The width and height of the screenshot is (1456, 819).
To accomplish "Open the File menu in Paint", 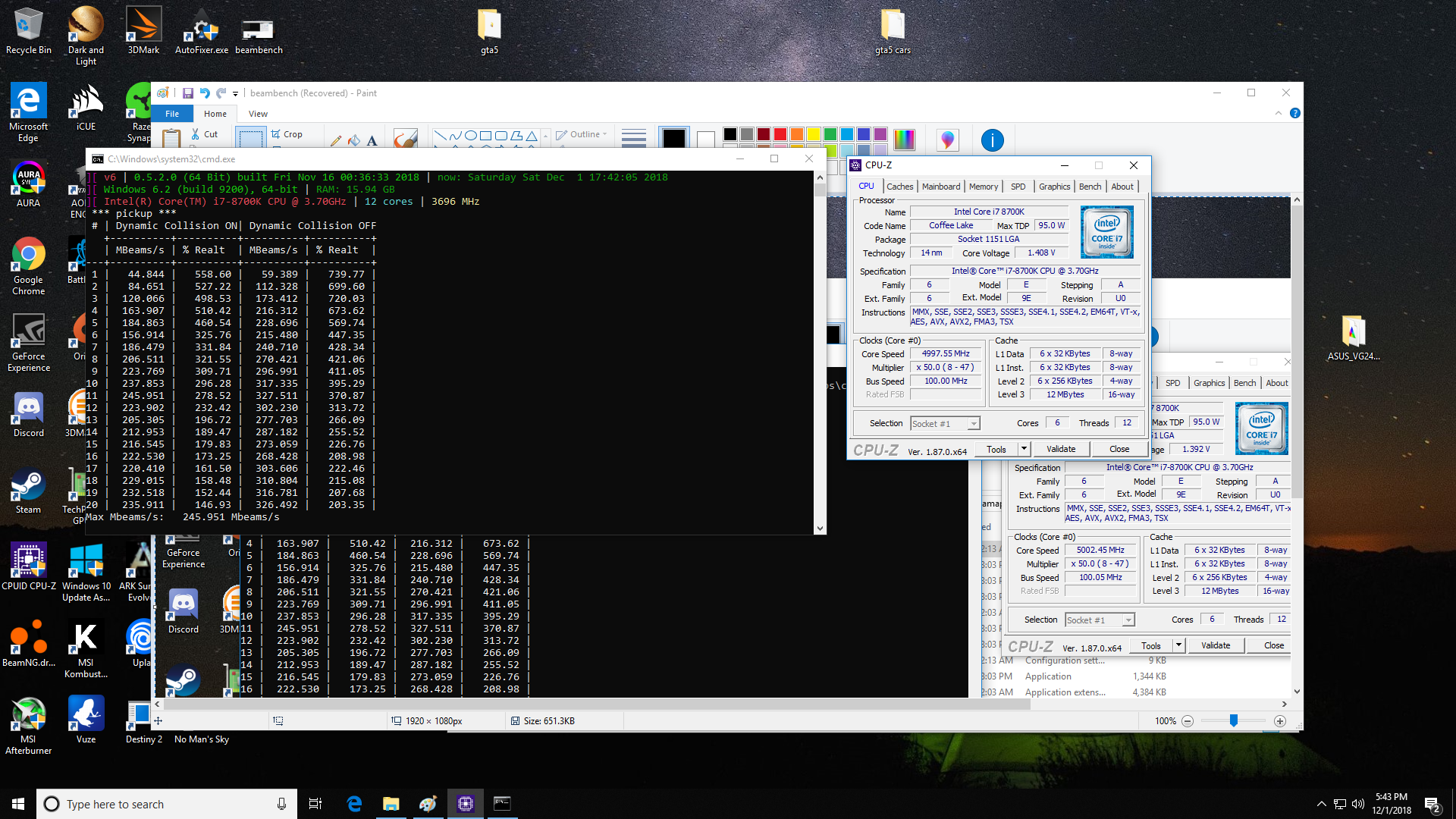I will click(x=172, y=114).
